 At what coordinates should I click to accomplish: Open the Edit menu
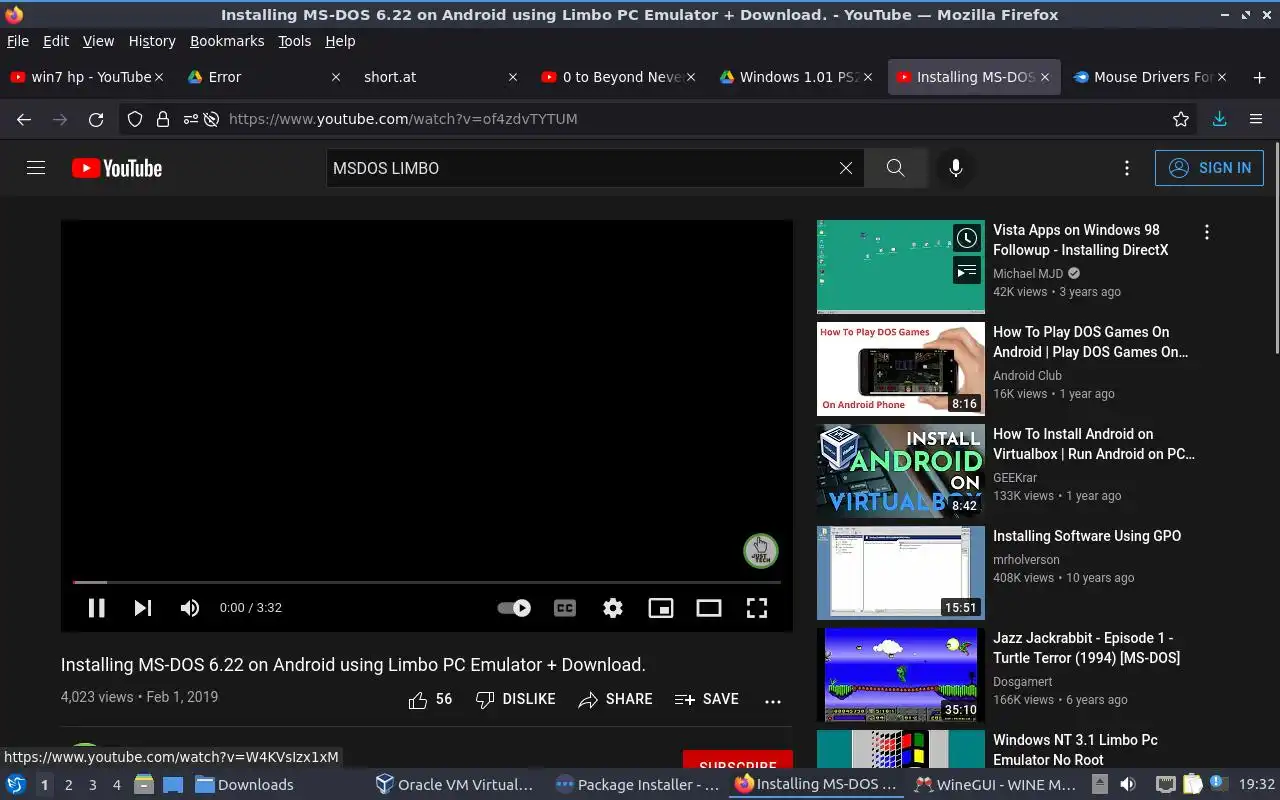coord(56,41)
